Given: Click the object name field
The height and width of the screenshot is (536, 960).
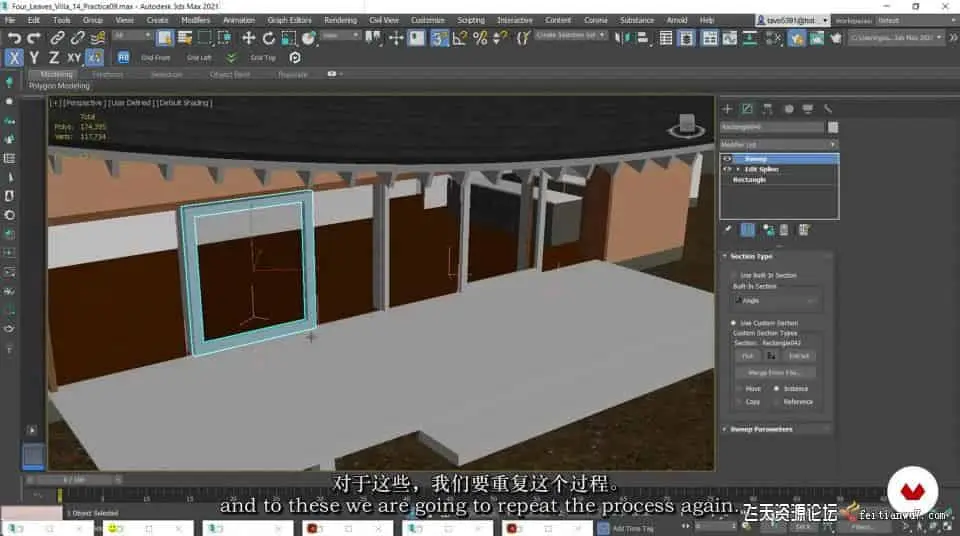Looking at the screenshot, I should tap(771, 127).
